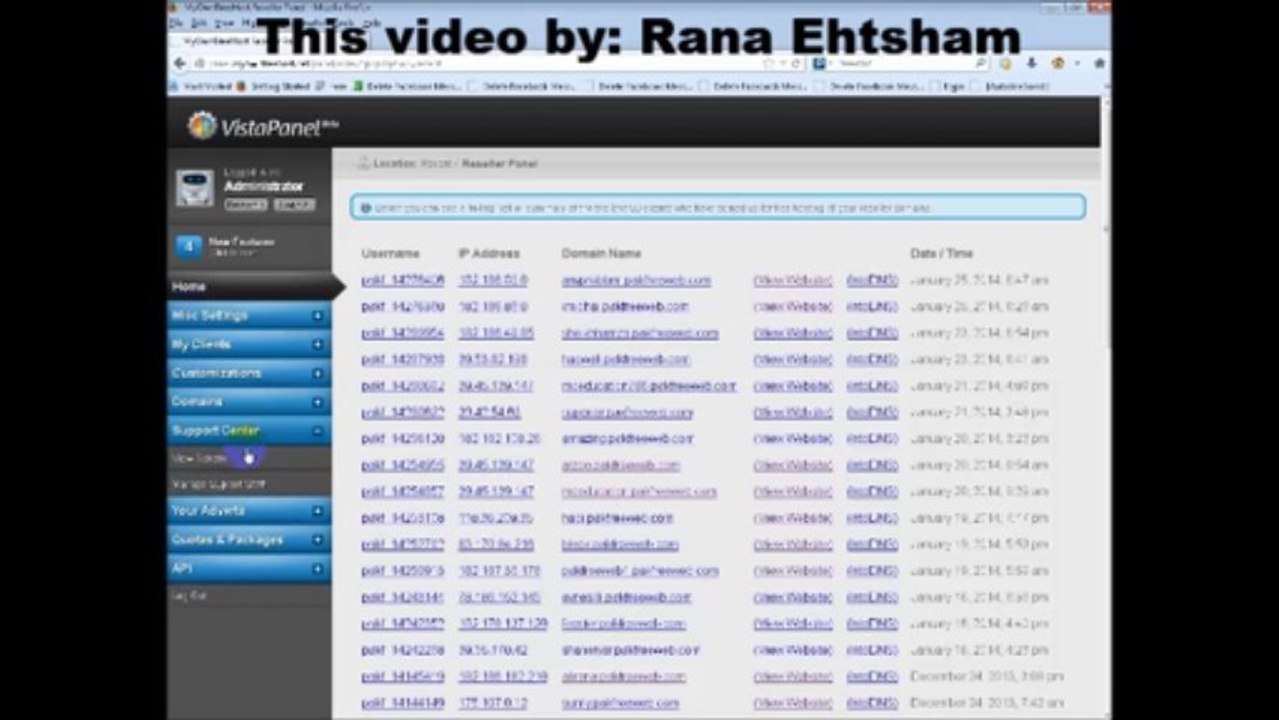Expand the Your Adverts section
The height and width of the screenshot is (720, 1279).
(249, 511)
